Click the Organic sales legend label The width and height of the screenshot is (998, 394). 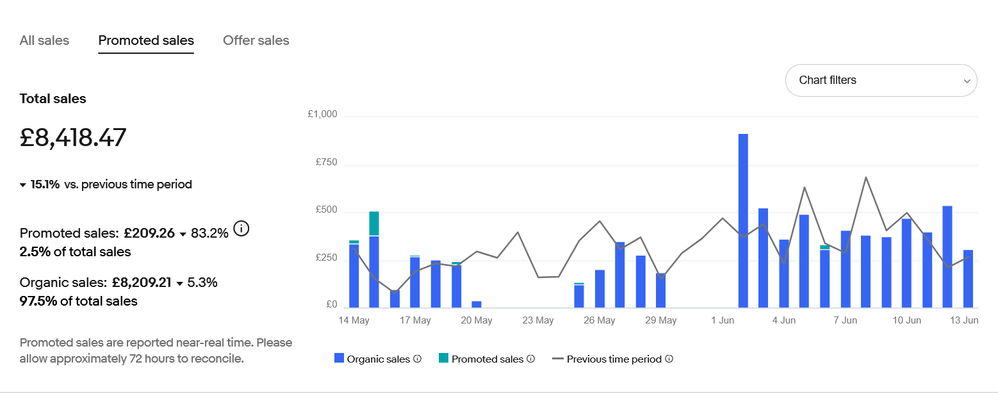378,359
